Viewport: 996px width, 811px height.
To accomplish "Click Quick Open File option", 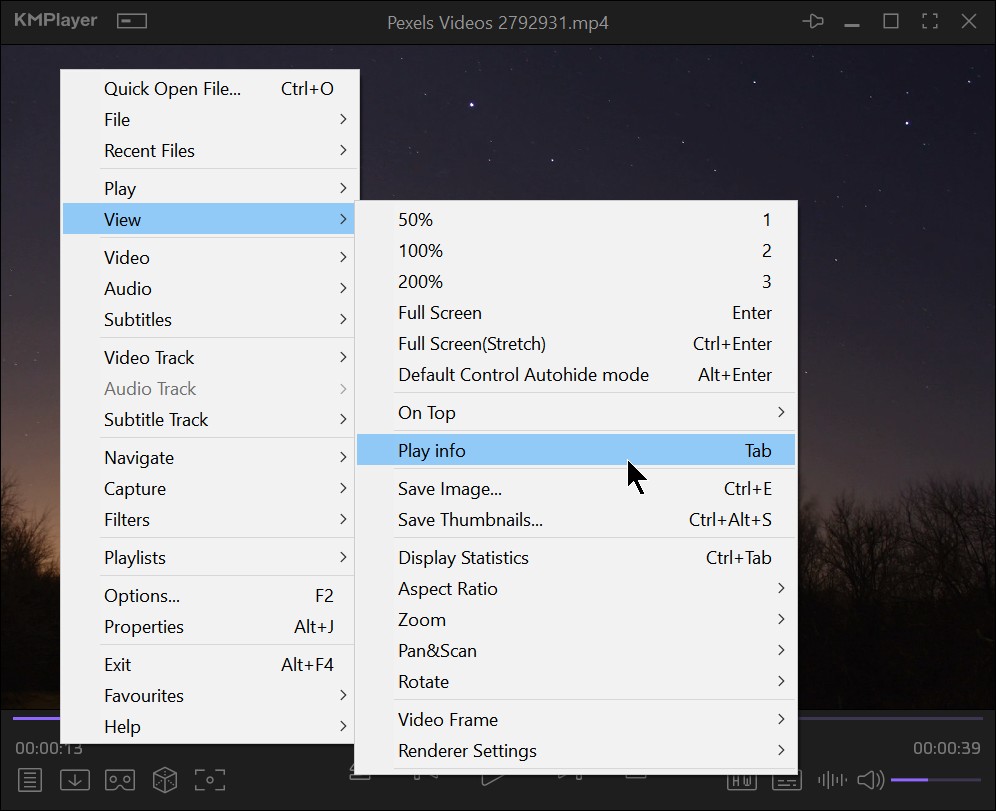I will 171,88.
